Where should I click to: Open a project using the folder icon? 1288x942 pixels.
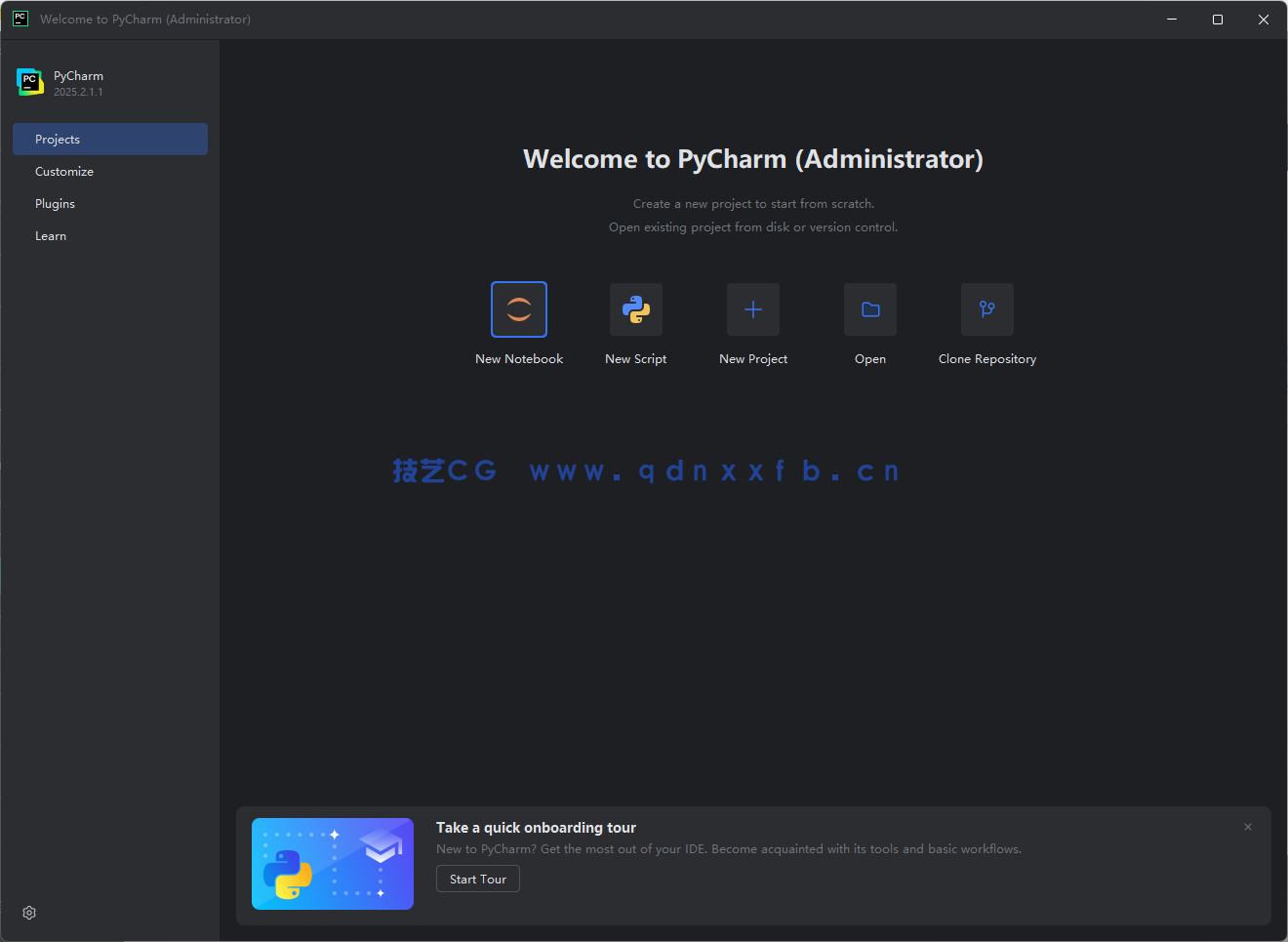coord(869,309)
